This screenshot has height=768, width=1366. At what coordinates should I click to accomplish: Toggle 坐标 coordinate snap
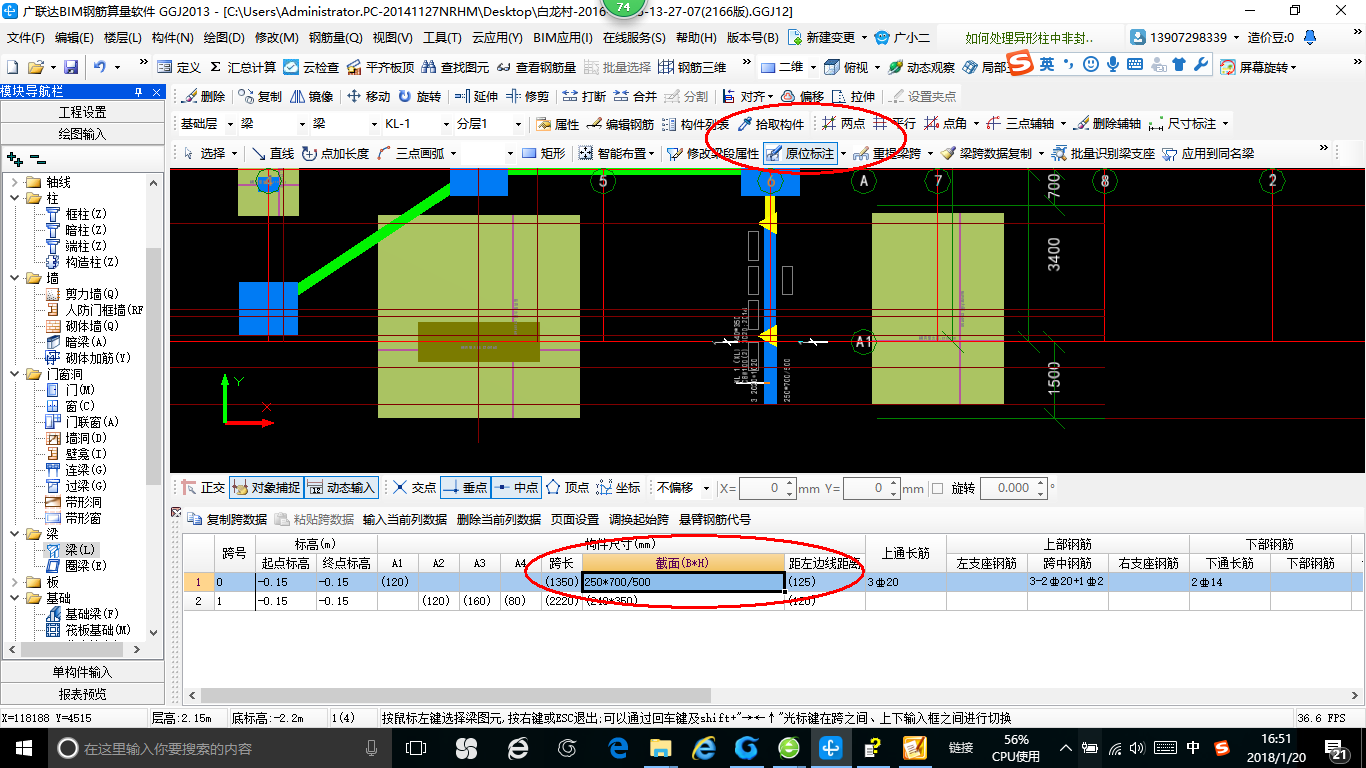click(x=618, y=488)
